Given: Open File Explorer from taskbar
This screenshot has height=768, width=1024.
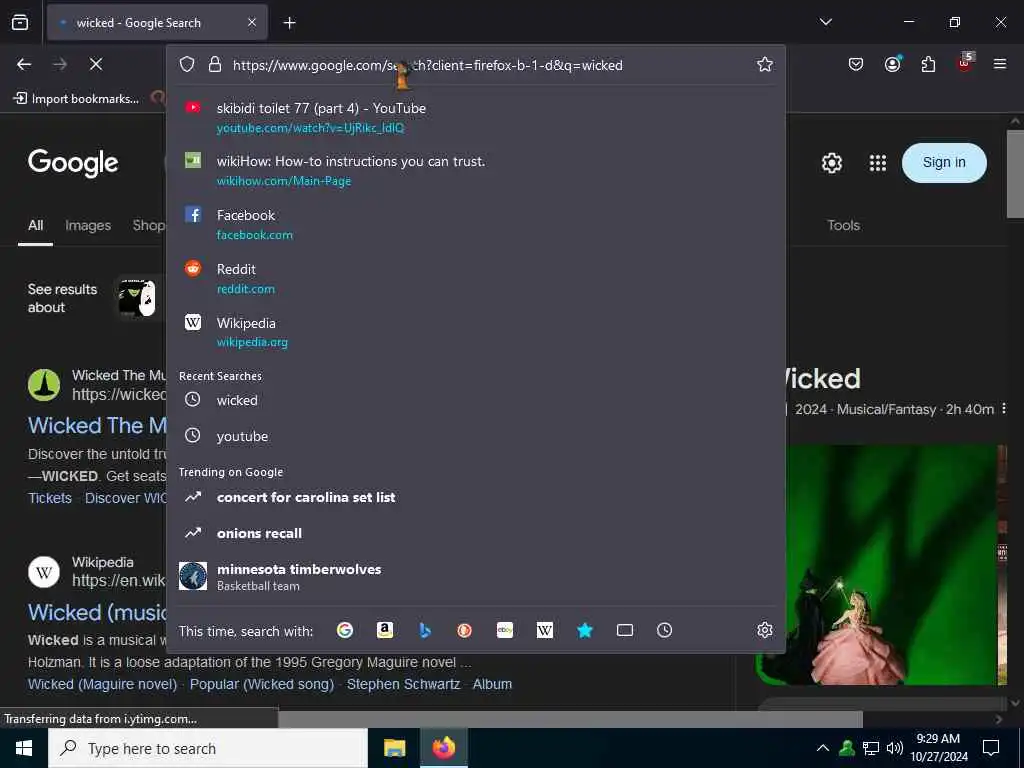Looking at the screenshot, I should pos(394,748).
